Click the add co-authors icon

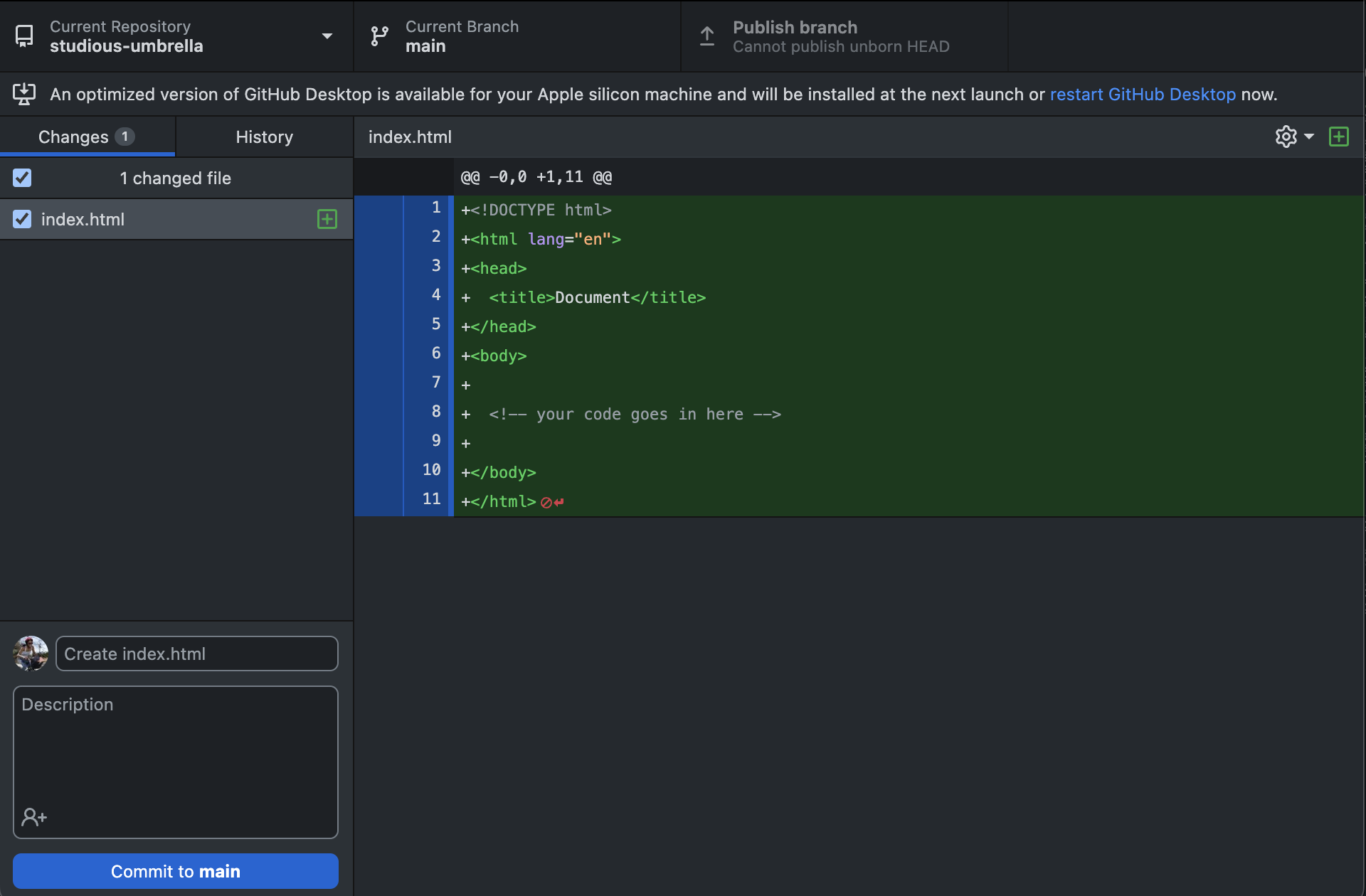pos(33,817)
